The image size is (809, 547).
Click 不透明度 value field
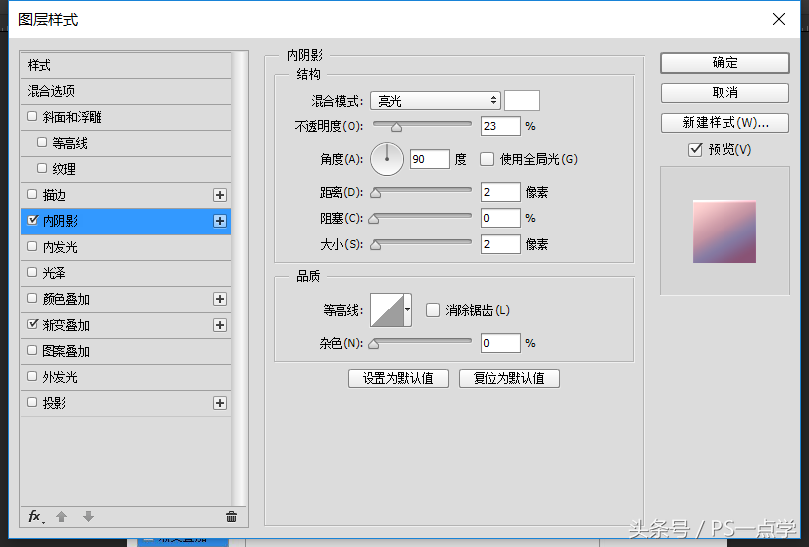point(500,126)
